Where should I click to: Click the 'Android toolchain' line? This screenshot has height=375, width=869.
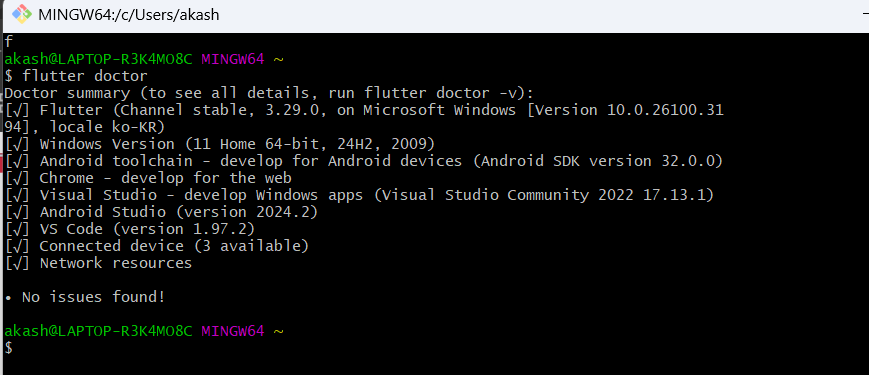[x=364, y=161]
